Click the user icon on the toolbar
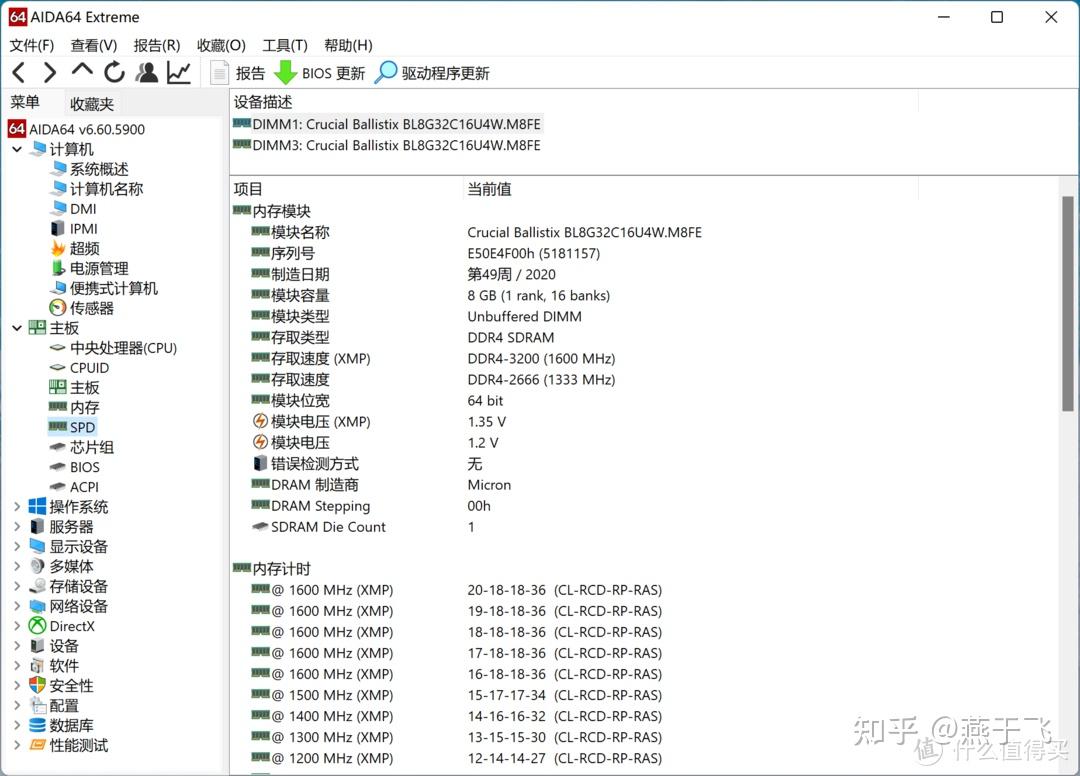This screenshot has width=1080, height=776. pos(147,71)
